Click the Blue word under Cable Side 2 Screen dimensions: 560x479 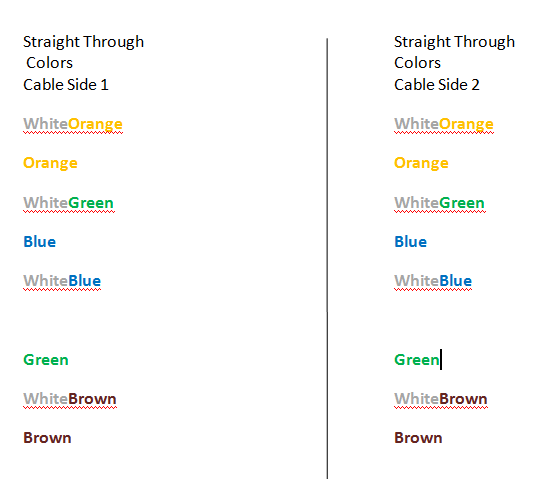coord(411,242)
